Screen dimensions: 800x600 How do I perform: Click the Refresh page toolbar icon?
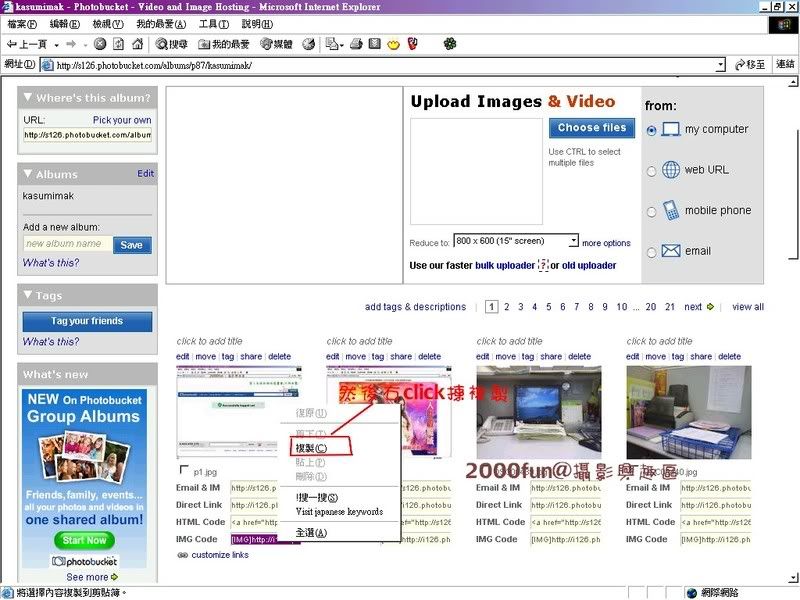coord(118,44)
